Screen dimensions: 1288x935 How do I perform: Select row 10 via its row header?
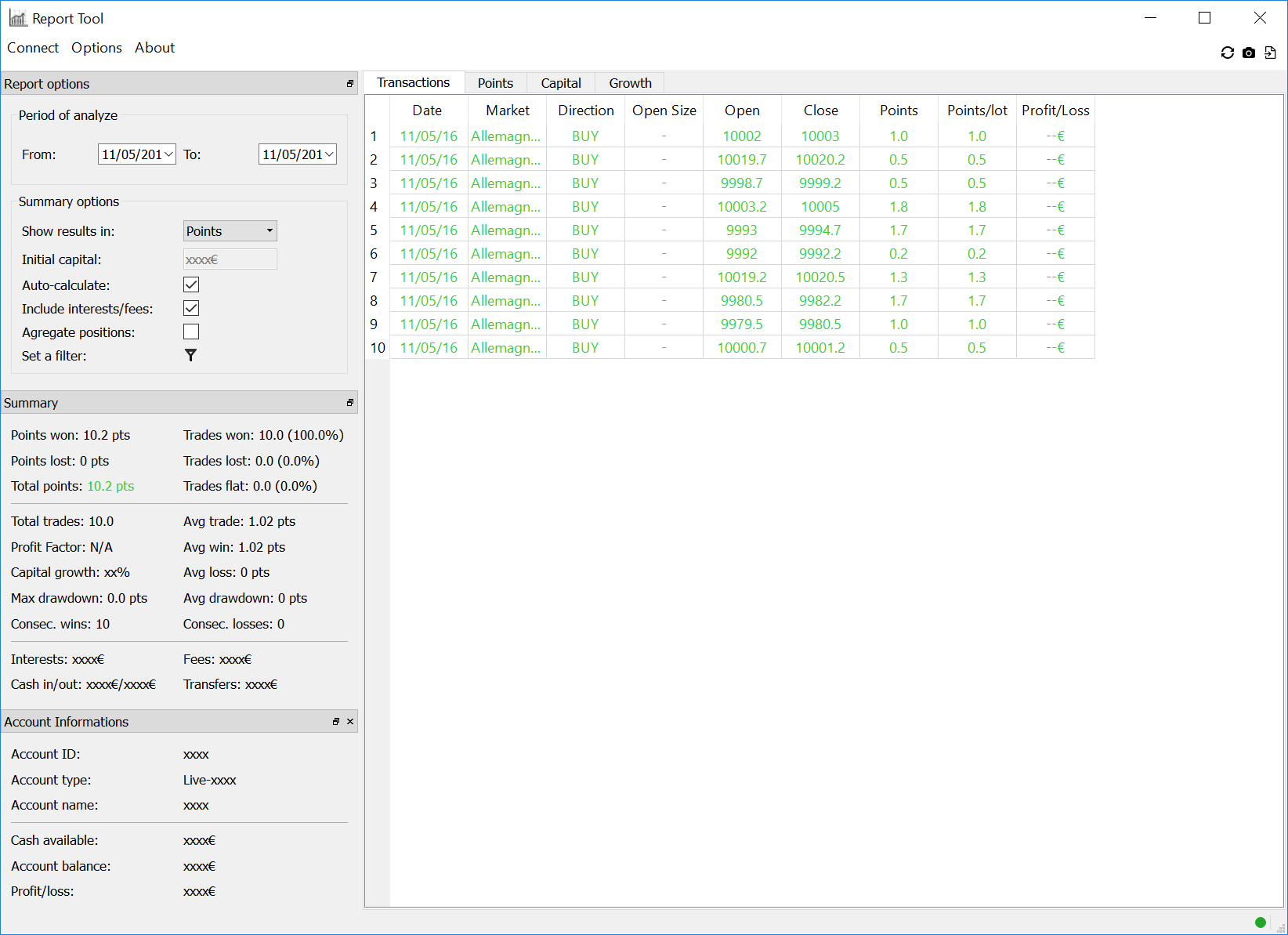pyautogui.click(x=378, y=348)
